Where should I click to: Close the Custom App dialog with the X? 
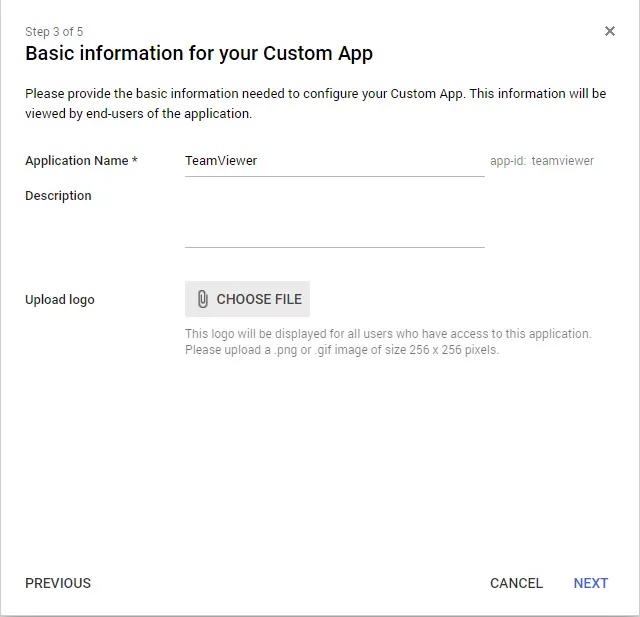pyautogui.click(x=610, y=31)
